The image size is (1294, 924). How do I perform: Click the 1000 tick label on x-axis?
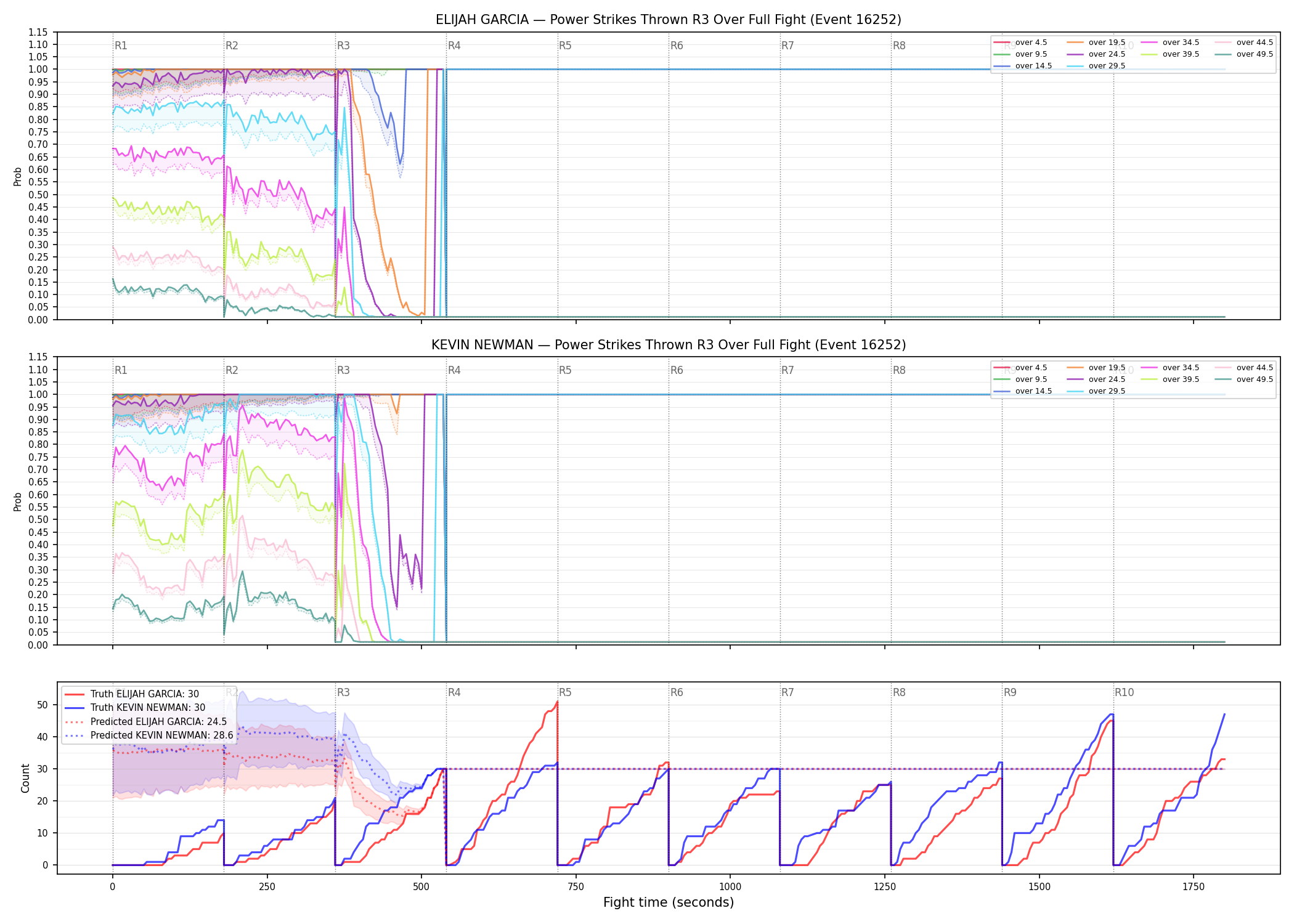point(730,887)
